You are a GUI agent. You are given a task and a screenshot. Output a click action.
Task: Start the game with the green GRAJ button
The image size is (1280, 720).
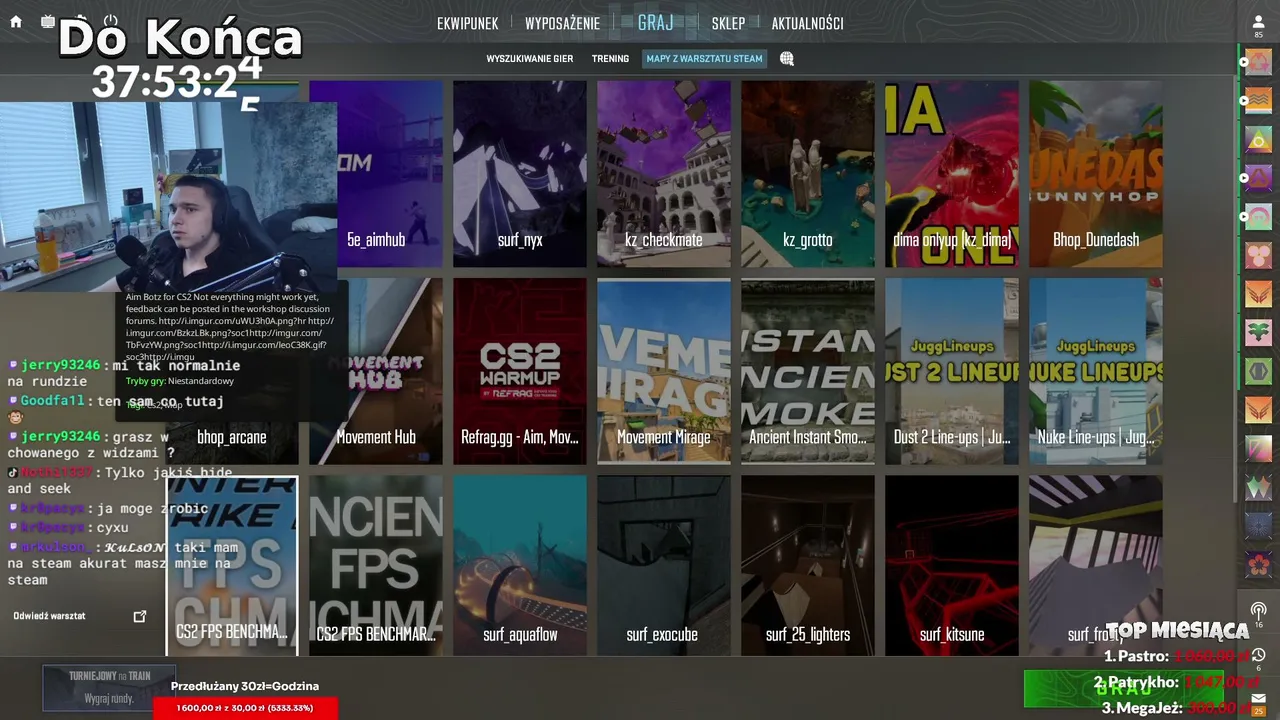pos(1126,688)
